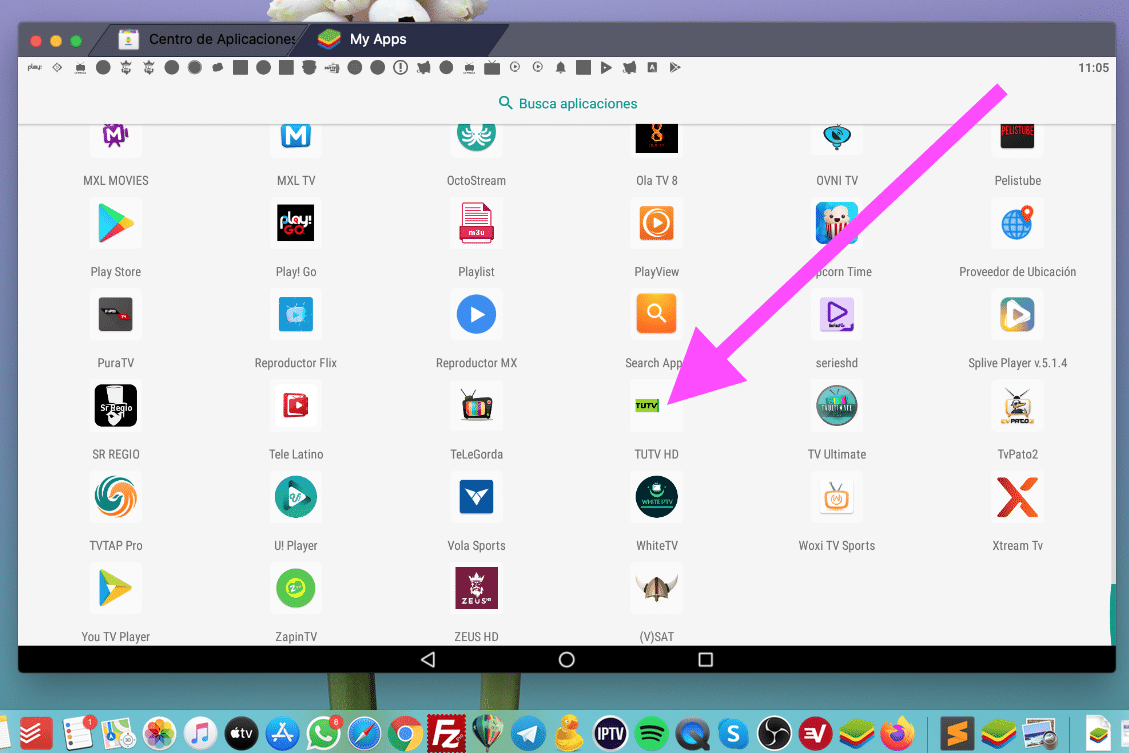Launch Vola Sports
This screenshot has width=1129, height=753.
click(476, 496)
